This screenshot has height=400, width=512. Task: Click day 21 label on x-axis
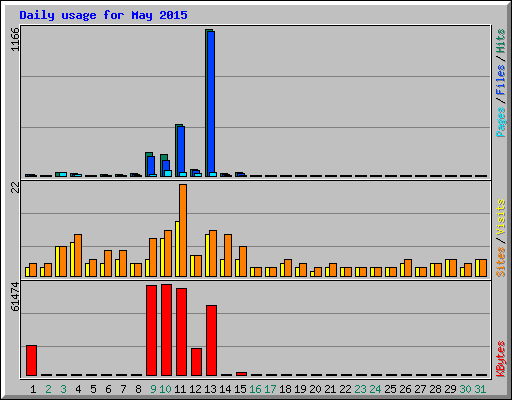click(330, 389)
